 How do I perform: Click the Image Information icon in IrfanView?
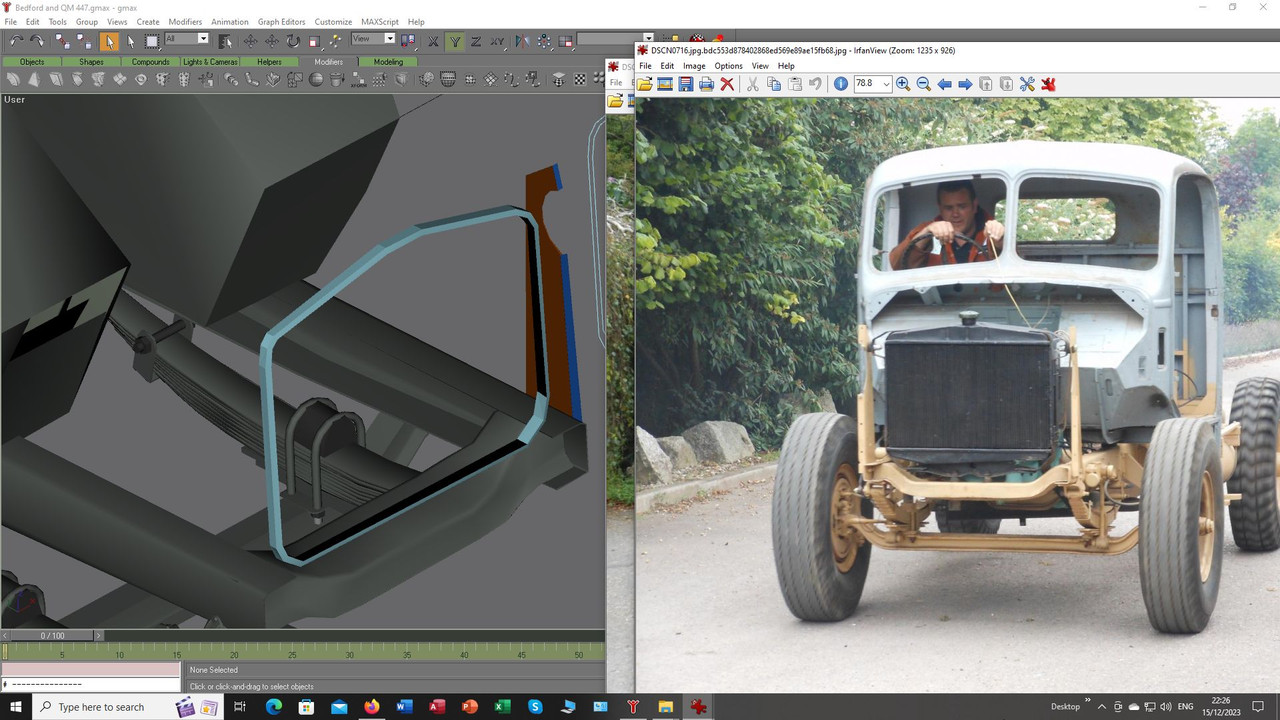coord(841,84)
